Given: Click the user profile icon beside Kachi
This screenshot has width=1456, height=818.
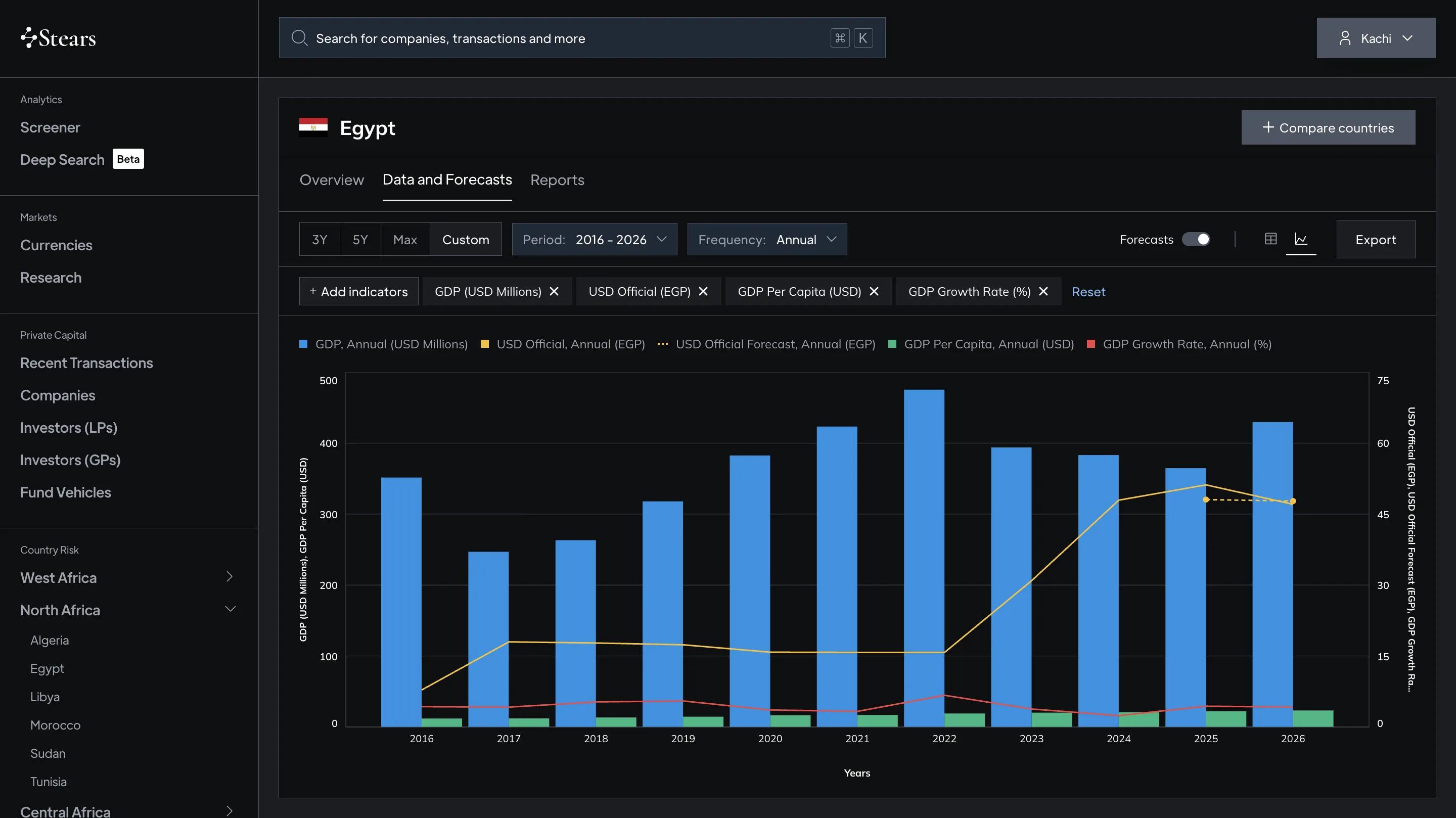Looking at the screenshot, I should pos(1345,38).
